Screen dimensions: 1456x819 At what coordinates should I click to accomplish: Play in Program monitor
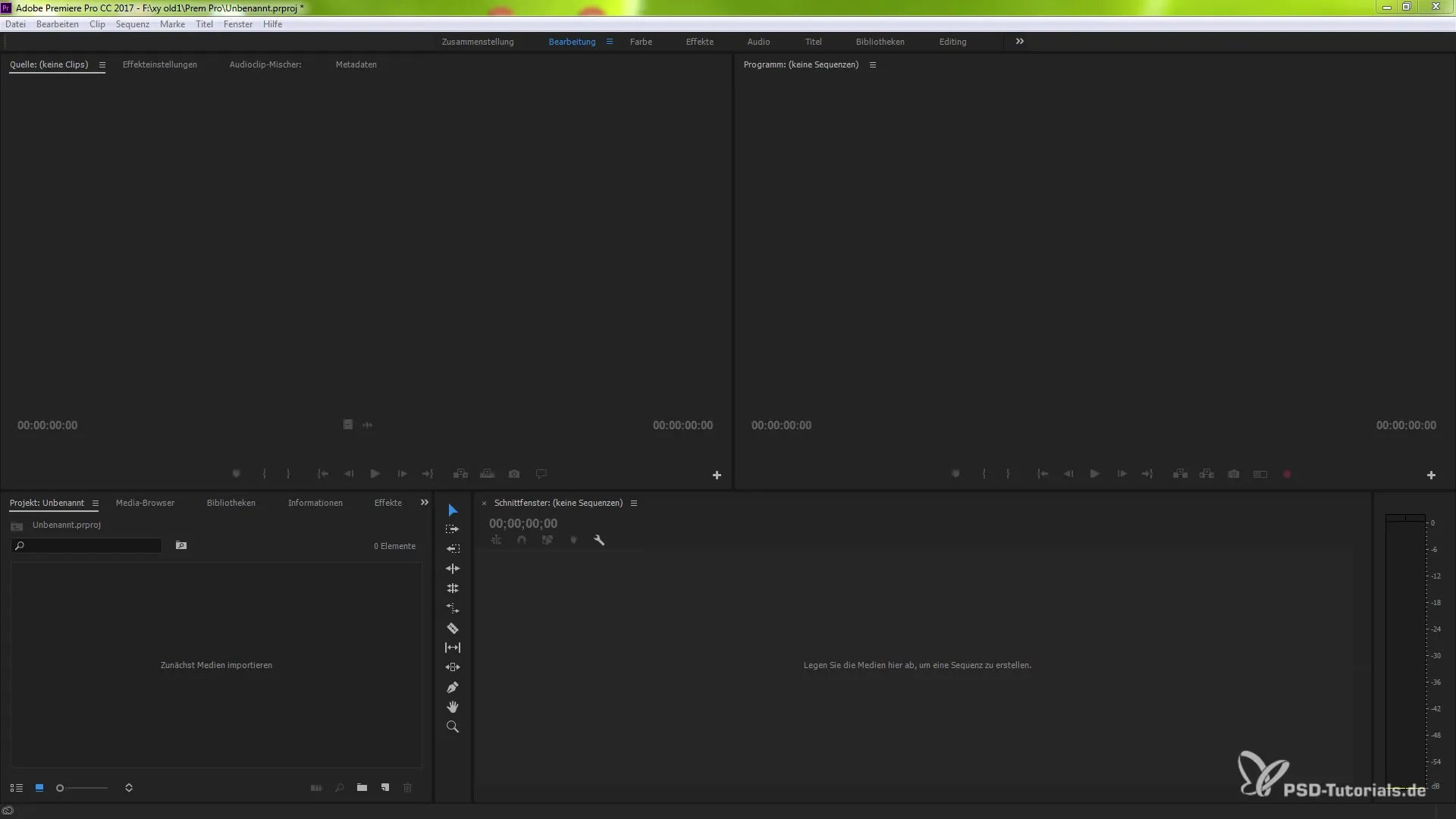click(x=1095, y=474)
